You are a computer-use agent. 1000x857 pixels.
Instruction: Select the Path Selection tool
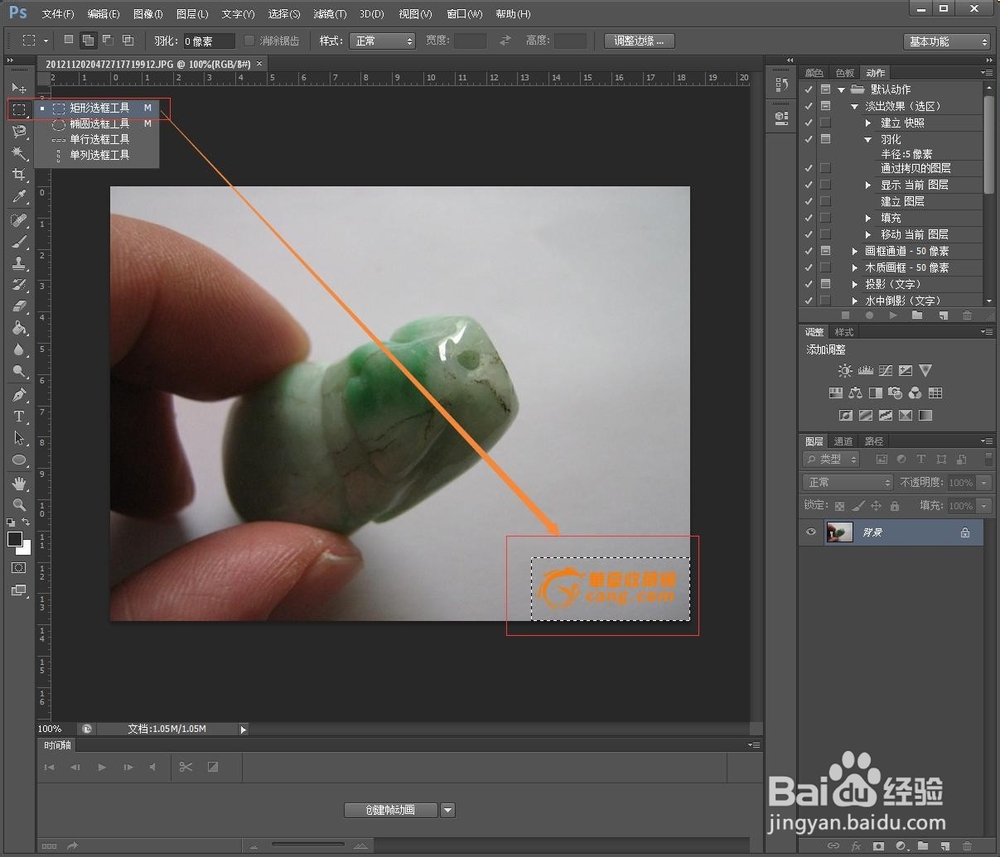coord(18,439)
